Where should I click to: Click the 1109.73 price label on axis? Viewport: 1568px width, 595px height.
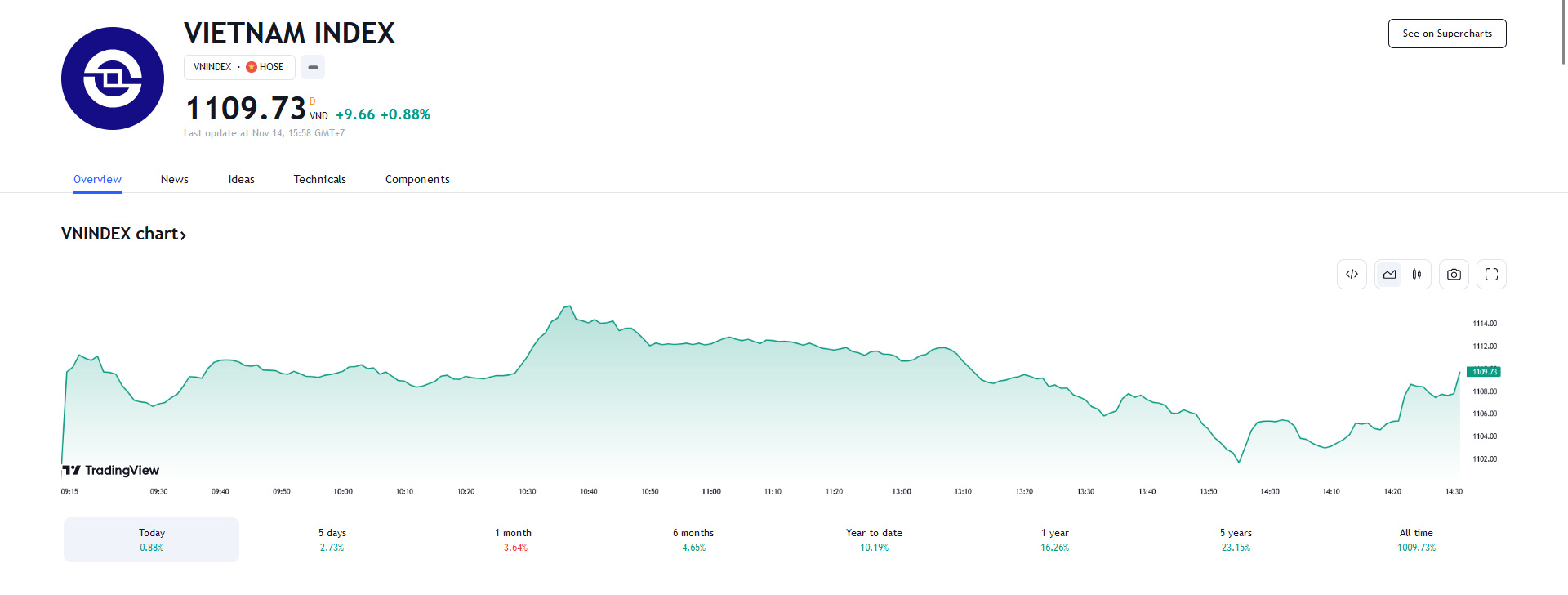tap(1484, 372)
